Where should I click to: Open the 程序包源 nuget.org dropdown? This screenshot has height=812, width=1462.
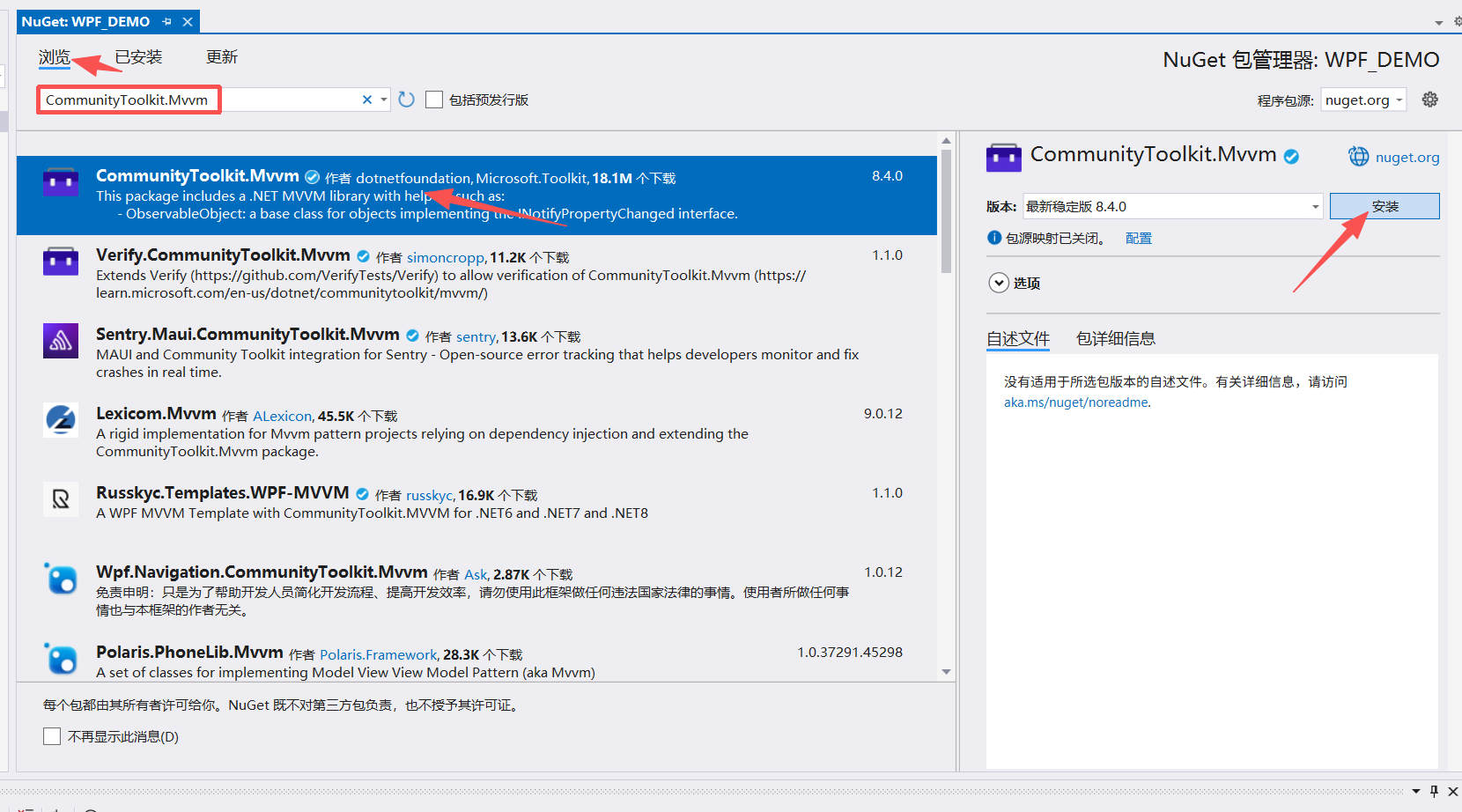click(x=1363, y=100)
